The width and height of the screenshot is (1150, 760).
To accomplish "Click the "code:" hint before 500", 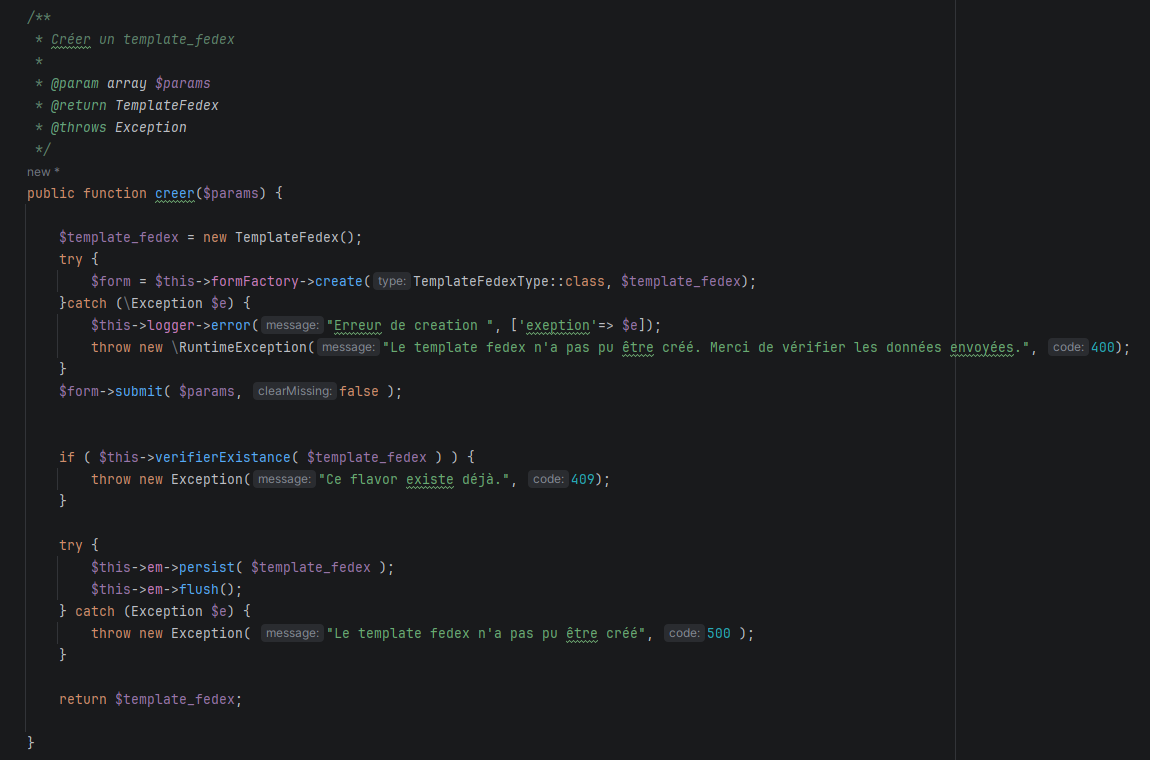I will (684, 633).
